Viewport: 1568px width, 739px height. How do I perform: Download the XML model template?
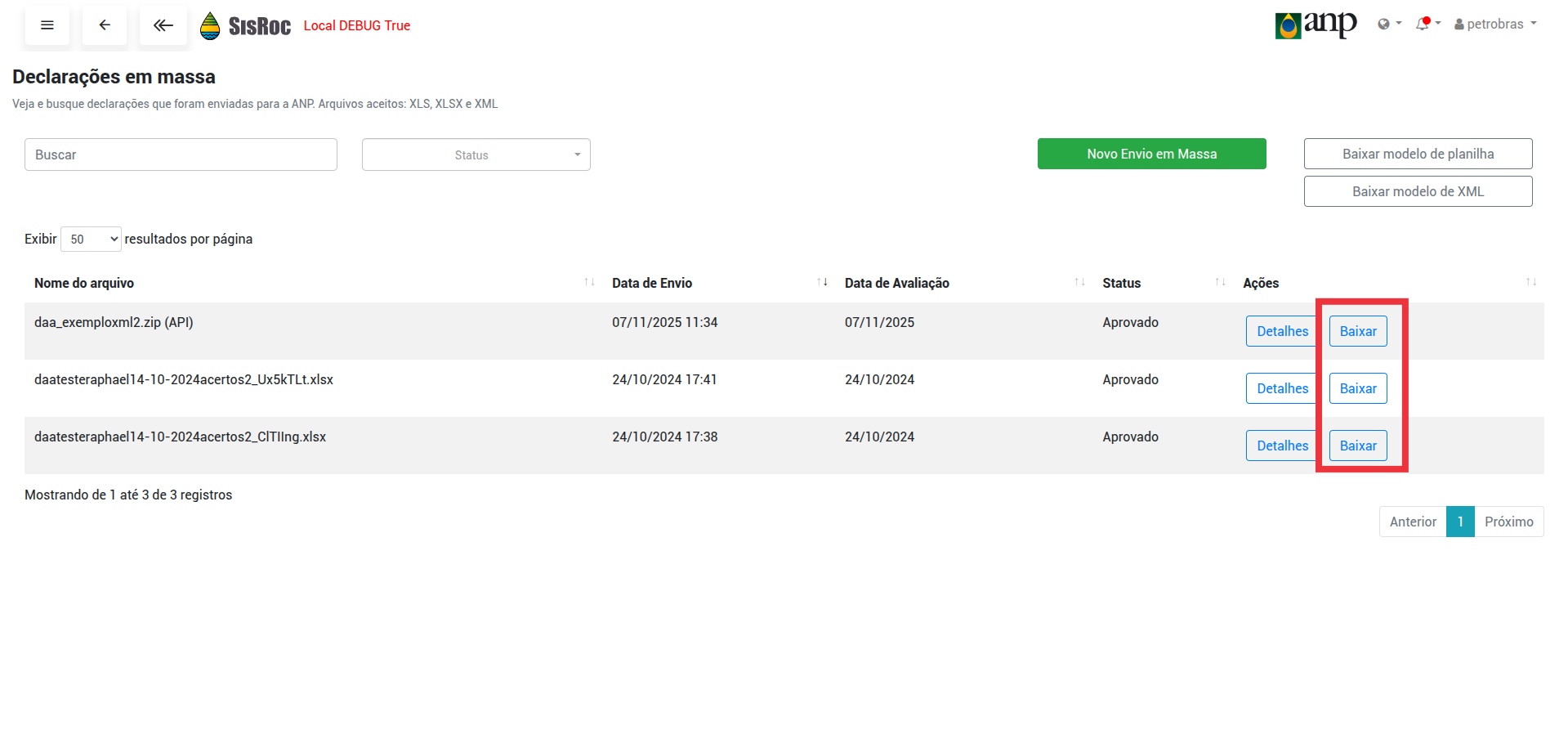1418,191
